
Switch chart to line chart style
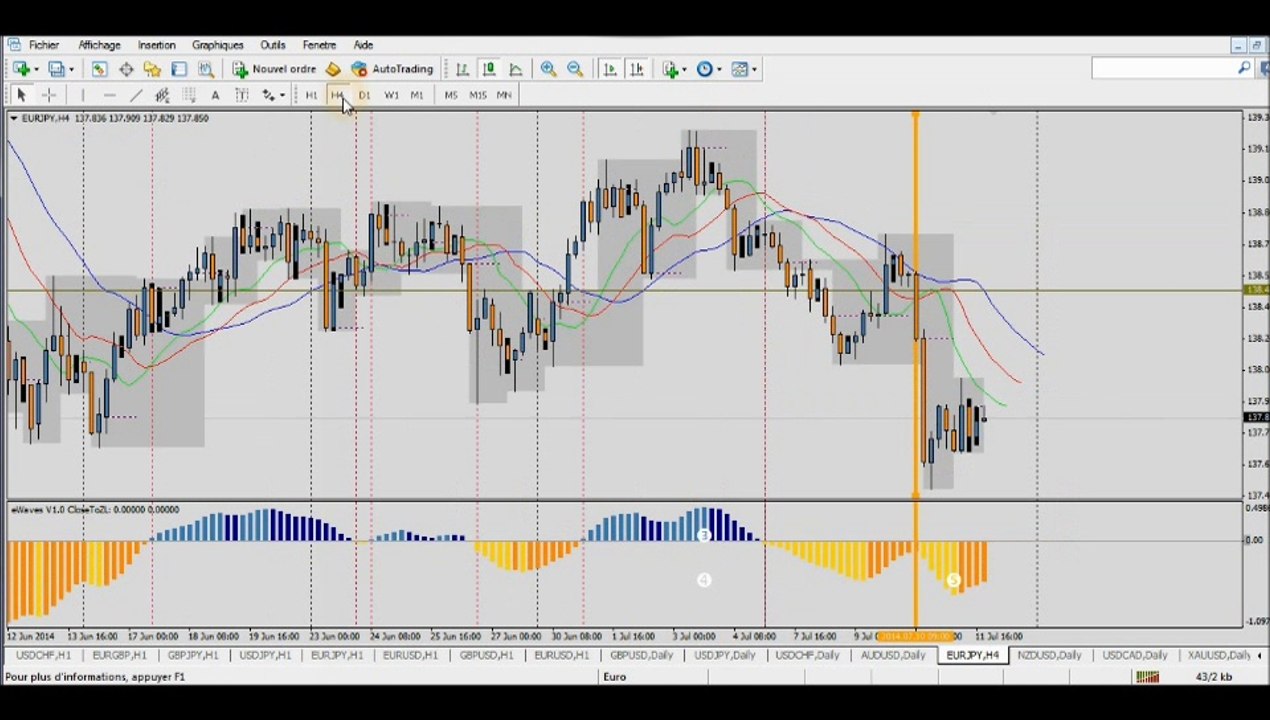[x=515, y=69]
